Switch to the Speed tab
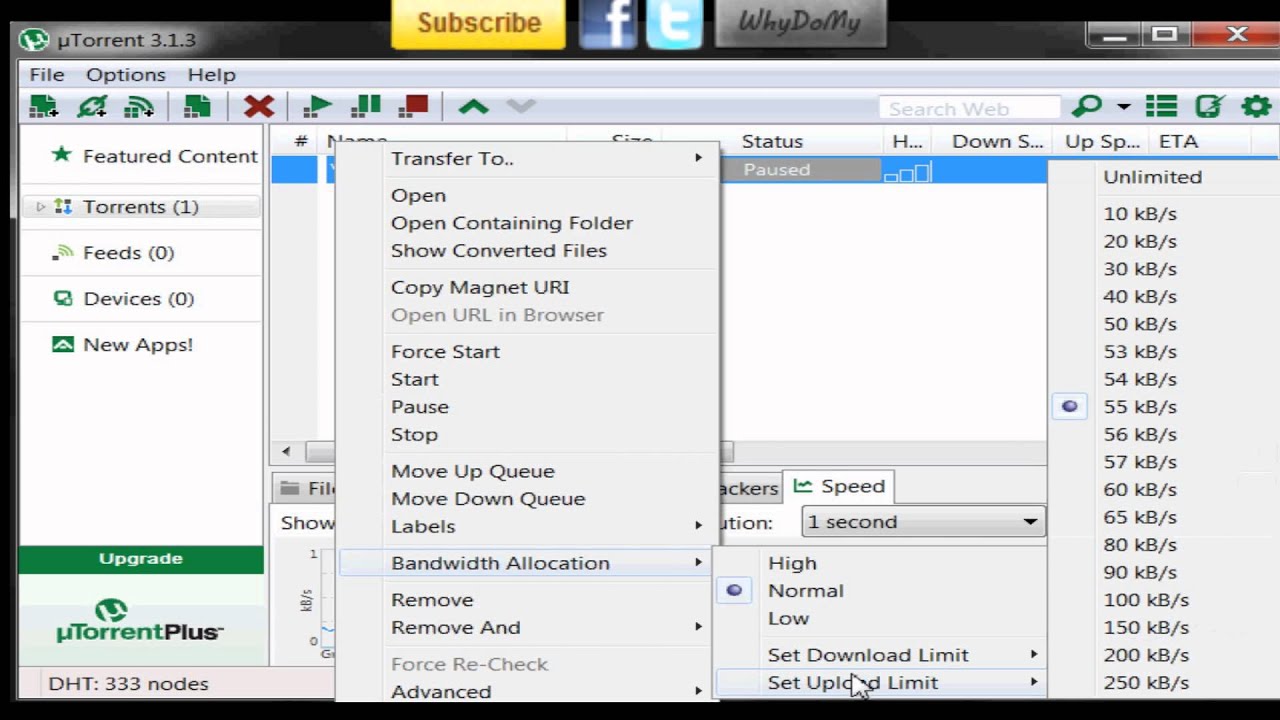Screen dimensions: 1280x720 [x=839, y=486]
